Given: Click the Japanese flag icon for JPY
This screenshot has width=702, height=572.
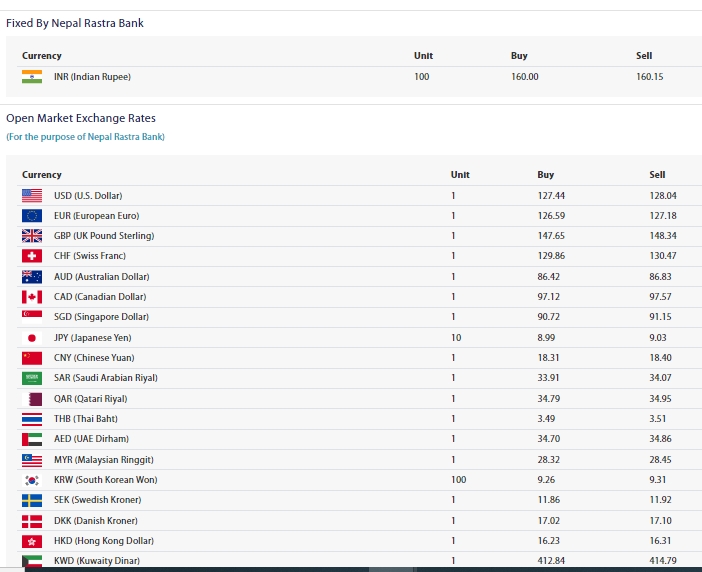Looking at the screenshot, I should click(x=32, y=338).
